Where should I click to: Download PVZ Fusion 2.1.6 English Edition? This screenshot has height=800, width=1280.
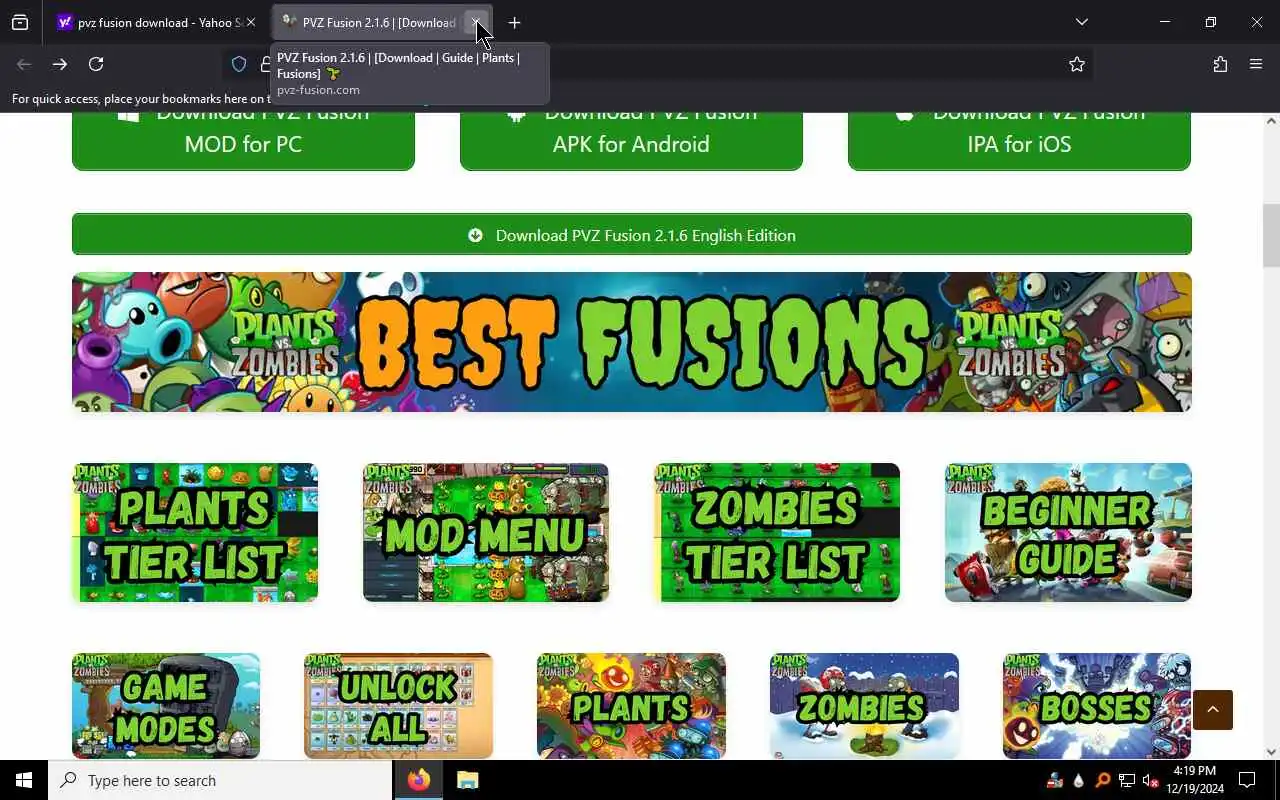[631, 234]
